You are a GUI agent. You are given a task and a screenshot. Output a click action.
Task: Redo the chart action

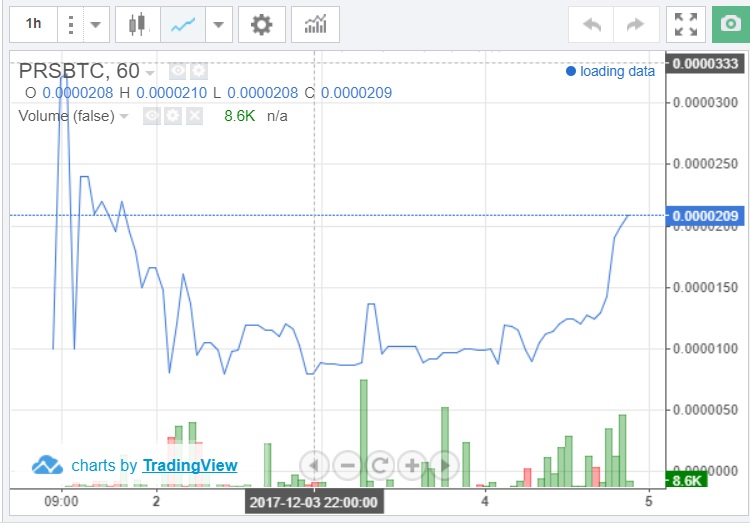(636, 24)
